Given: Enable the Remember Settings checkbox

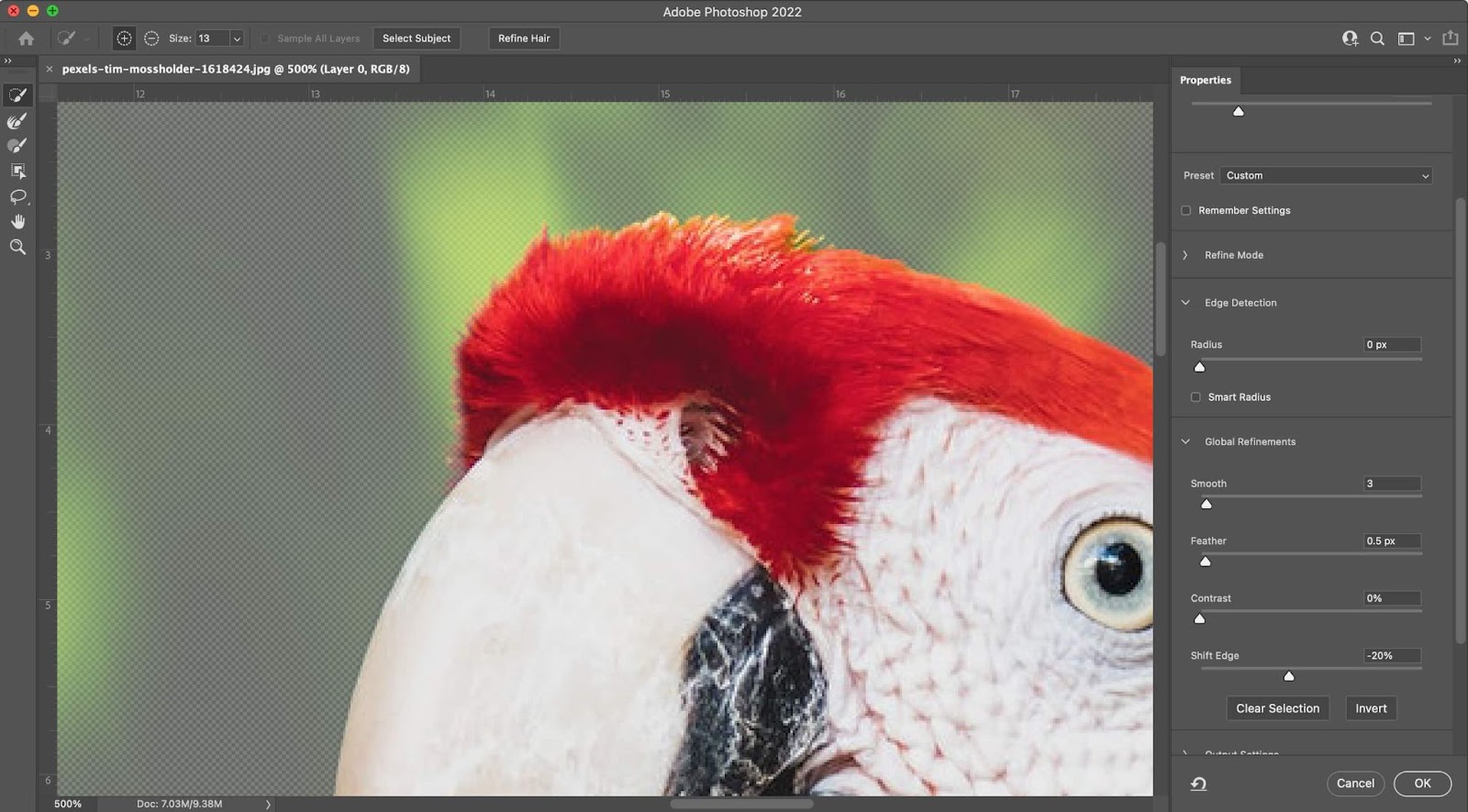Looking at the screenshot, I should [x=1186, y=211].
